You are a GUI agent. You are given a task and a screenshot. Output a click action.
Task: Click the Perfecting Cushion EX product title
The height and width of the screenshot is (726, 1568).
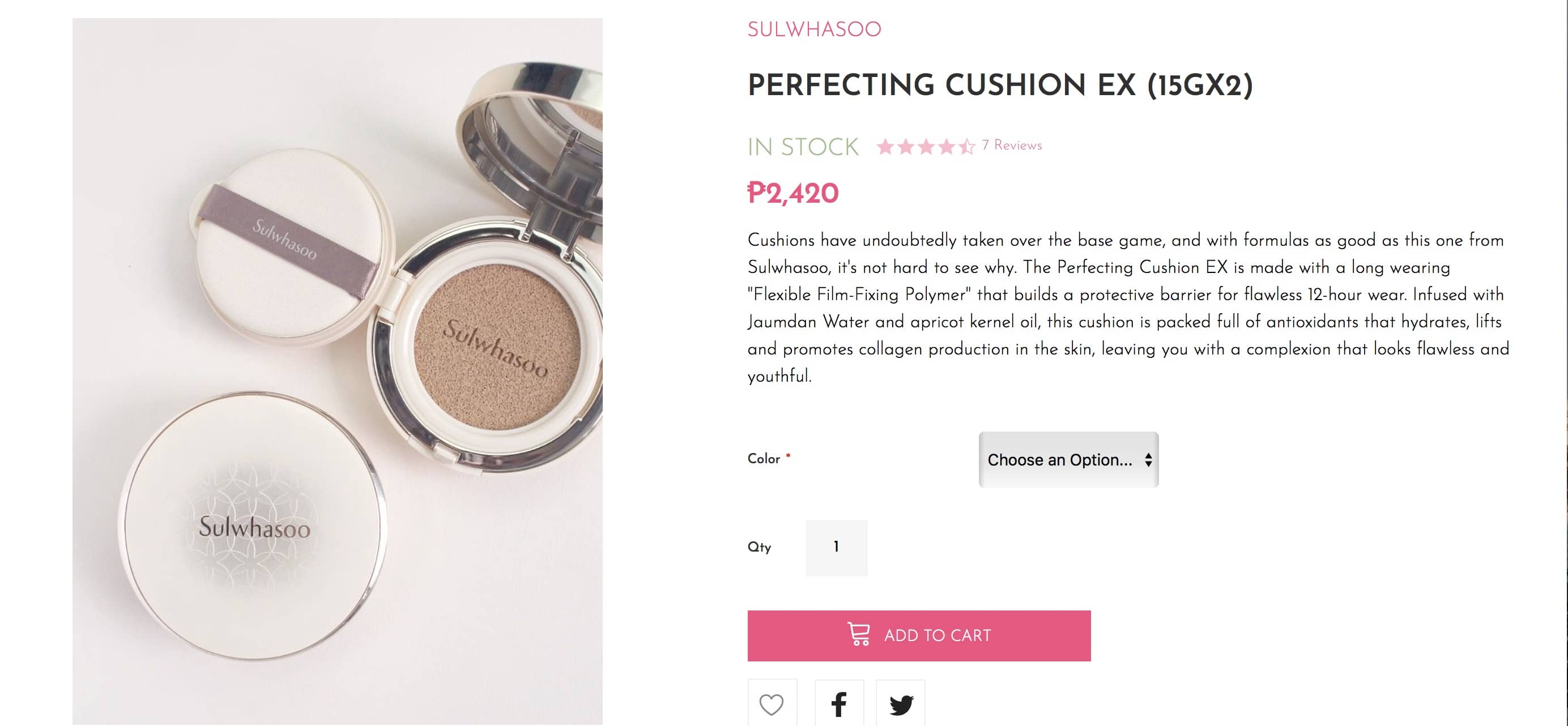999,84
